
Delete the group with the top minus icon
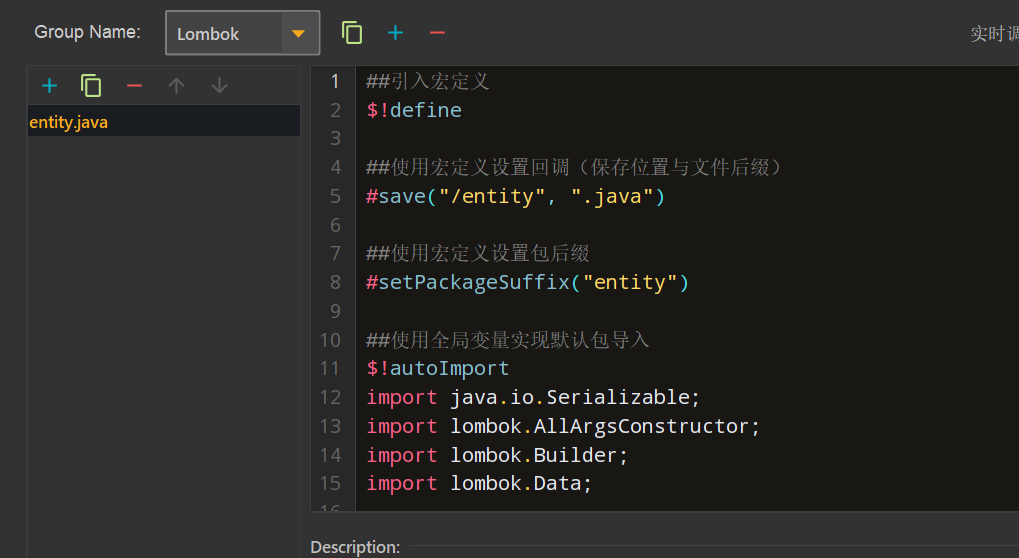click(437, 32)
